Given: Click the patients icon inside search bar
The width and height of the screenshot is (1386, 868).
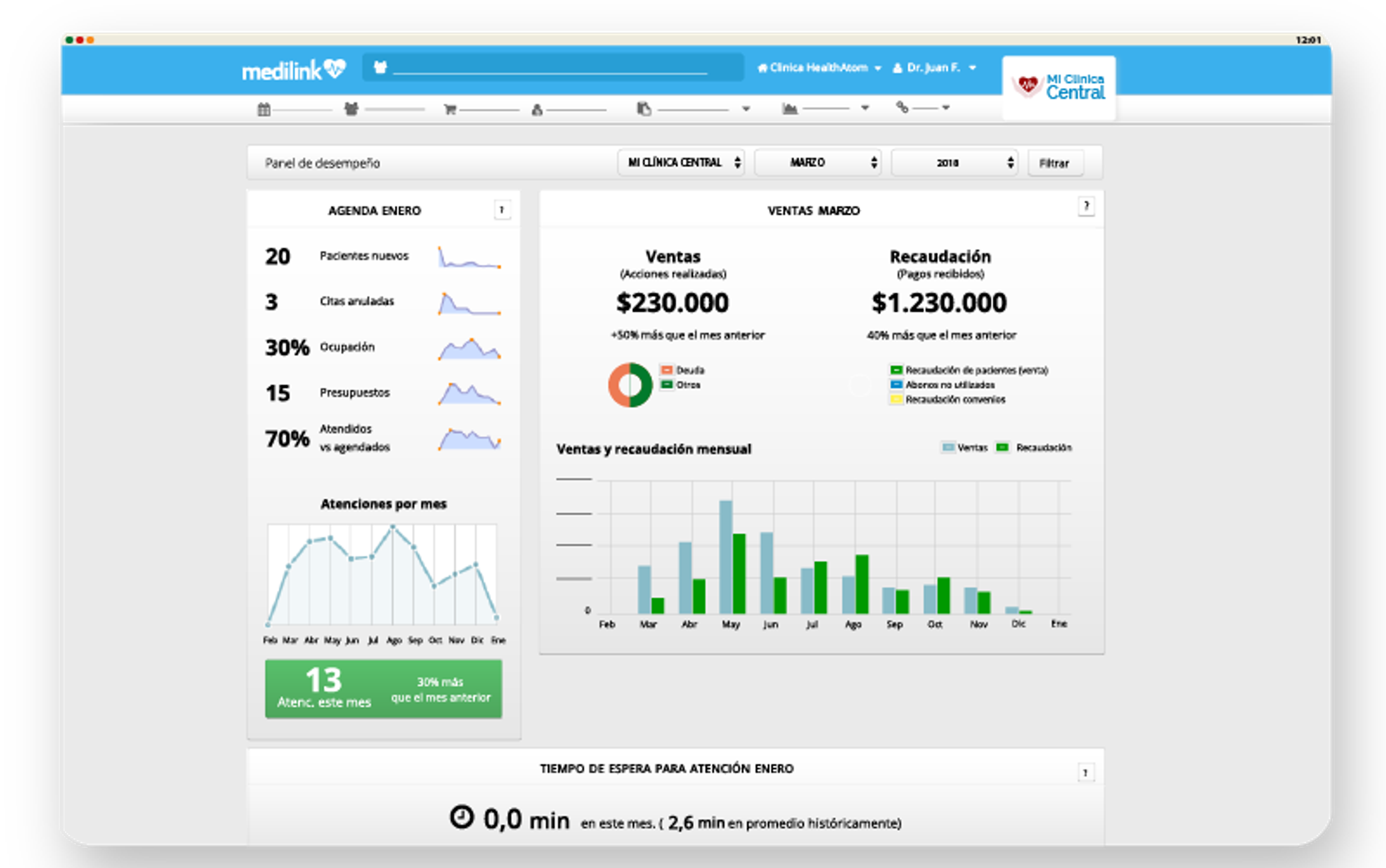Looking at the screenshot, I should (x=380, y=67).
